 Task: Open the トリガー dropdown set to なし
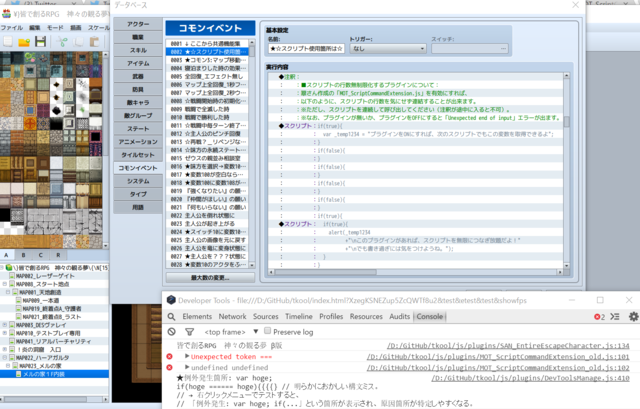(x=388, y=49)
